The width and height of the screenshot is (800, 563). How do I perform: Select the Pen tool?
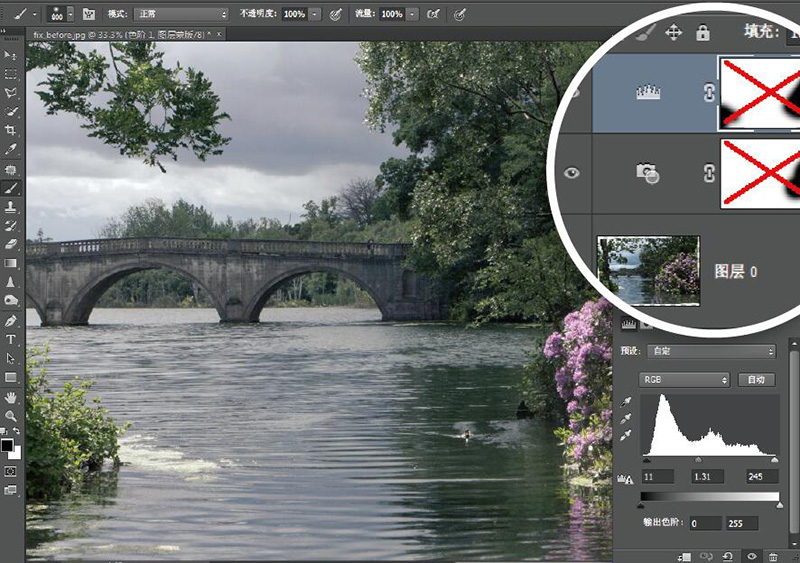tap(10, 321)
